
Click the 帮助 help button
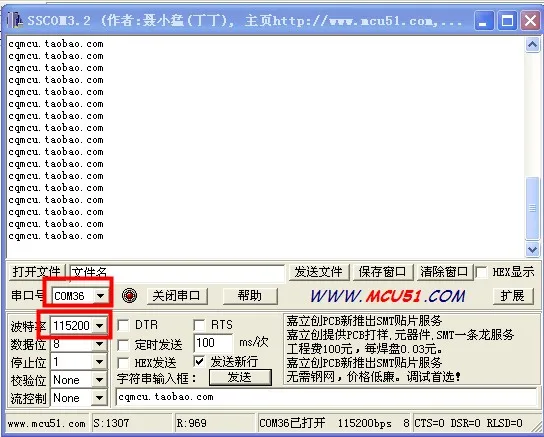coord(250,296)
